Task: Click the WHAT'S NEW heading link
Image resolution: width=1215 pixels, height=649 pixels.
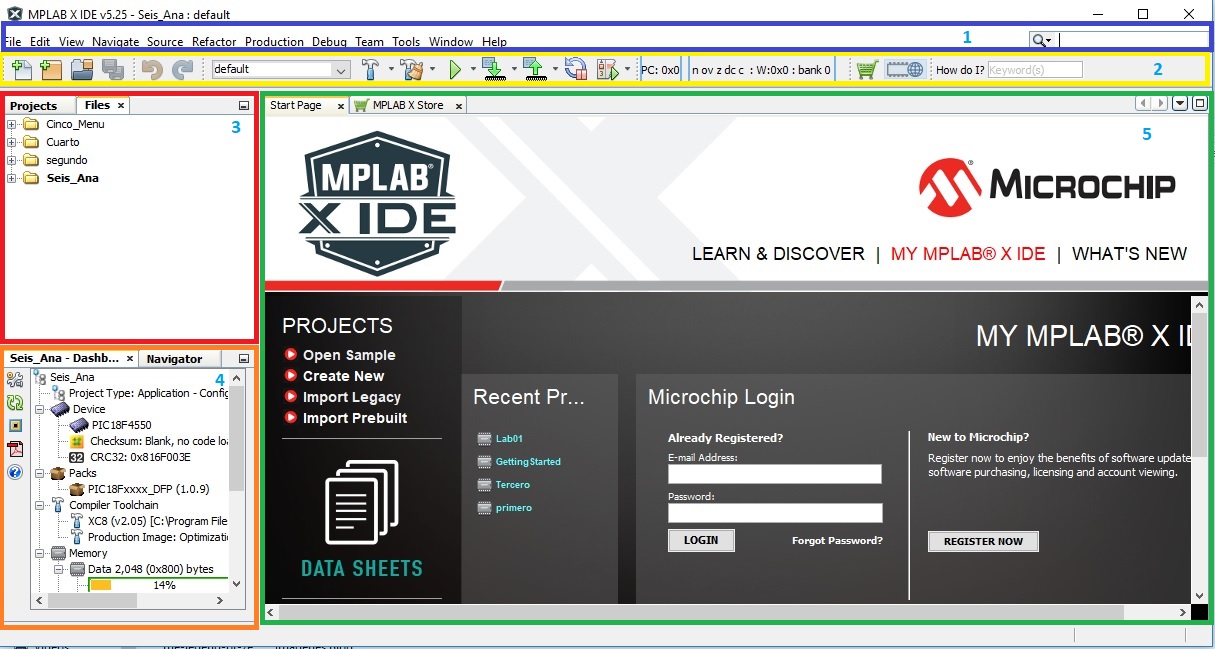Action: (x=1129, y=254)
